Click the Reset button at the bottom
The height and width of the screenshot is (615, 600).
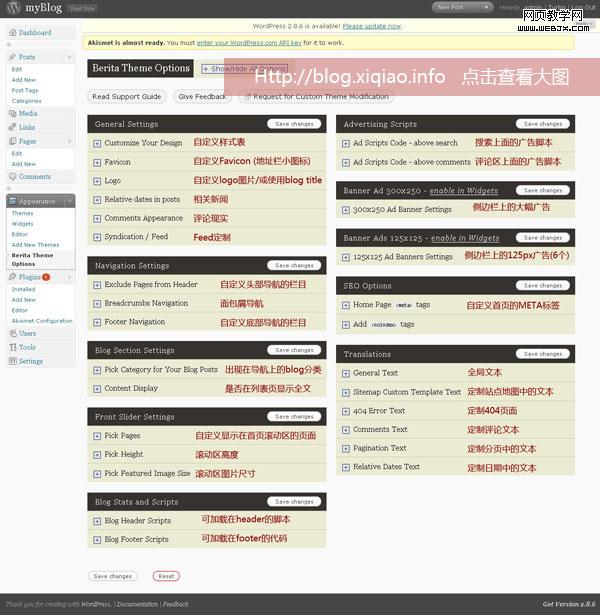click(166, 576)
